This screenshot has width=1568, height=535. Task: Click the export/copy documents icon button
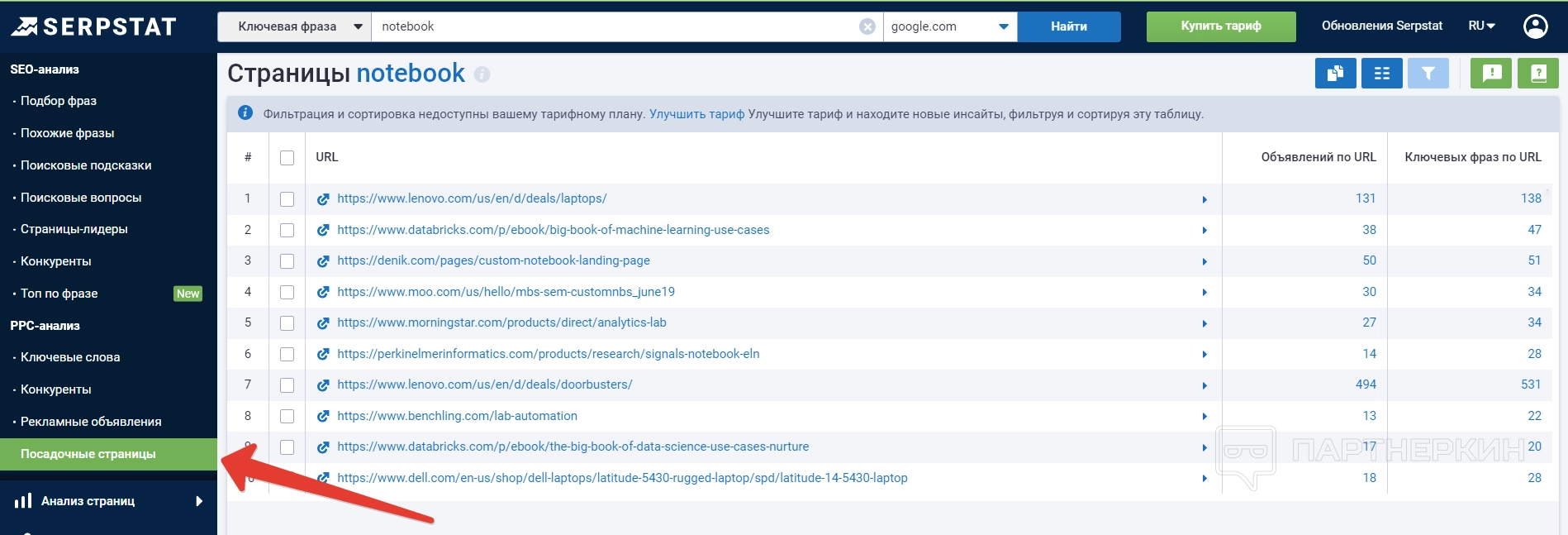coord(1335,74)
